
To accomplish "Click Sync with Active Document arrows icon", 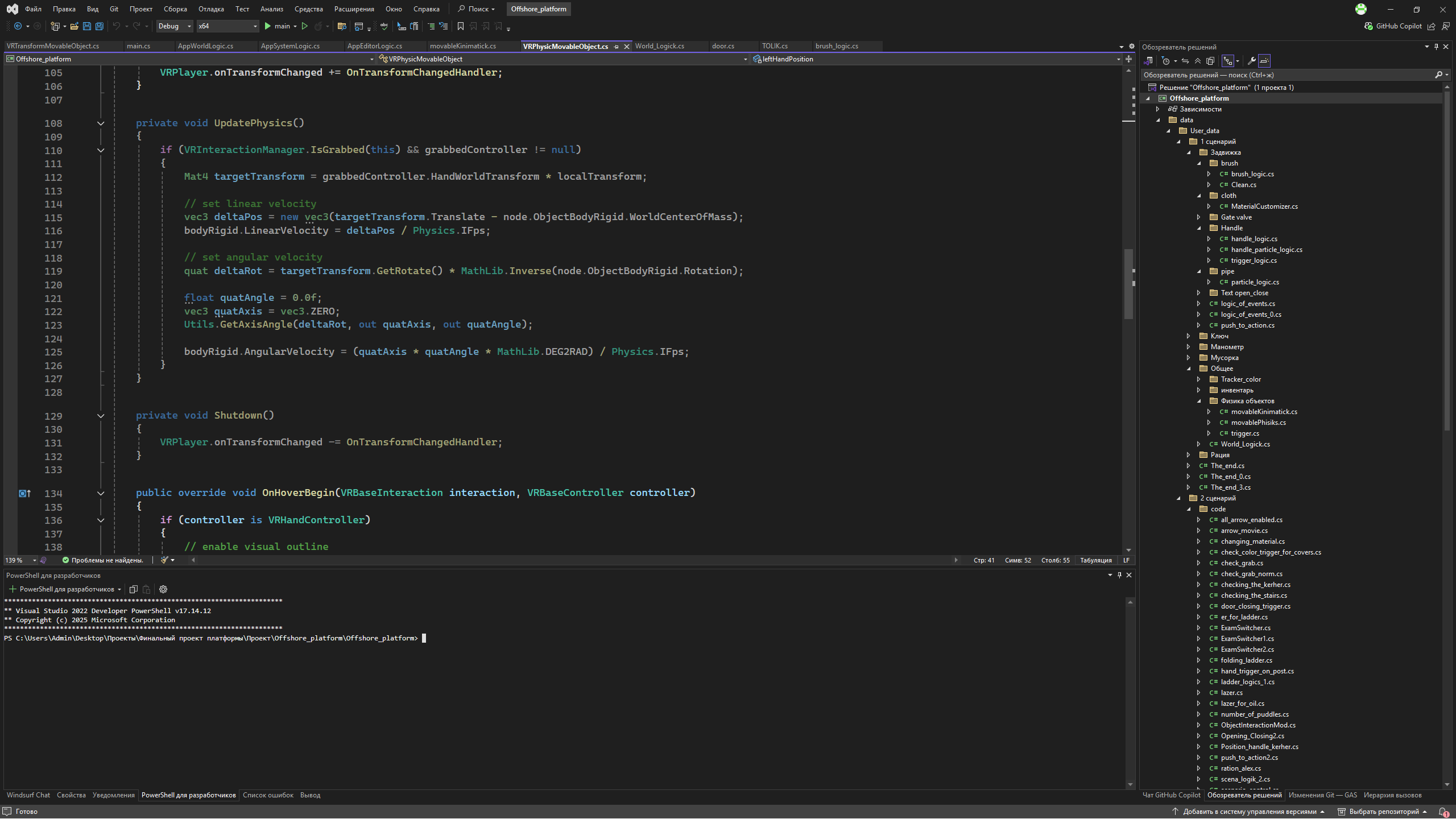I will click(x=1185, y=61).
